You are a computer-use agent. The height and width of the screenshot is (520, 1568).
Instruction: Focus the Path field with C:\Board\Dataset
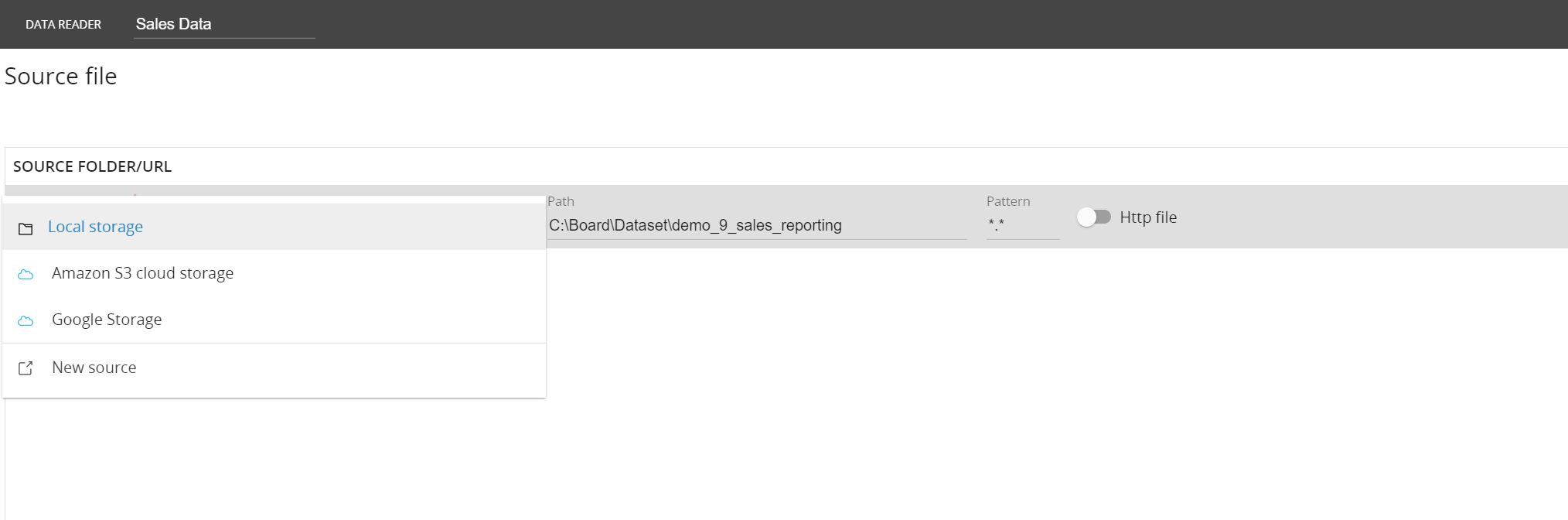point(756,225)
